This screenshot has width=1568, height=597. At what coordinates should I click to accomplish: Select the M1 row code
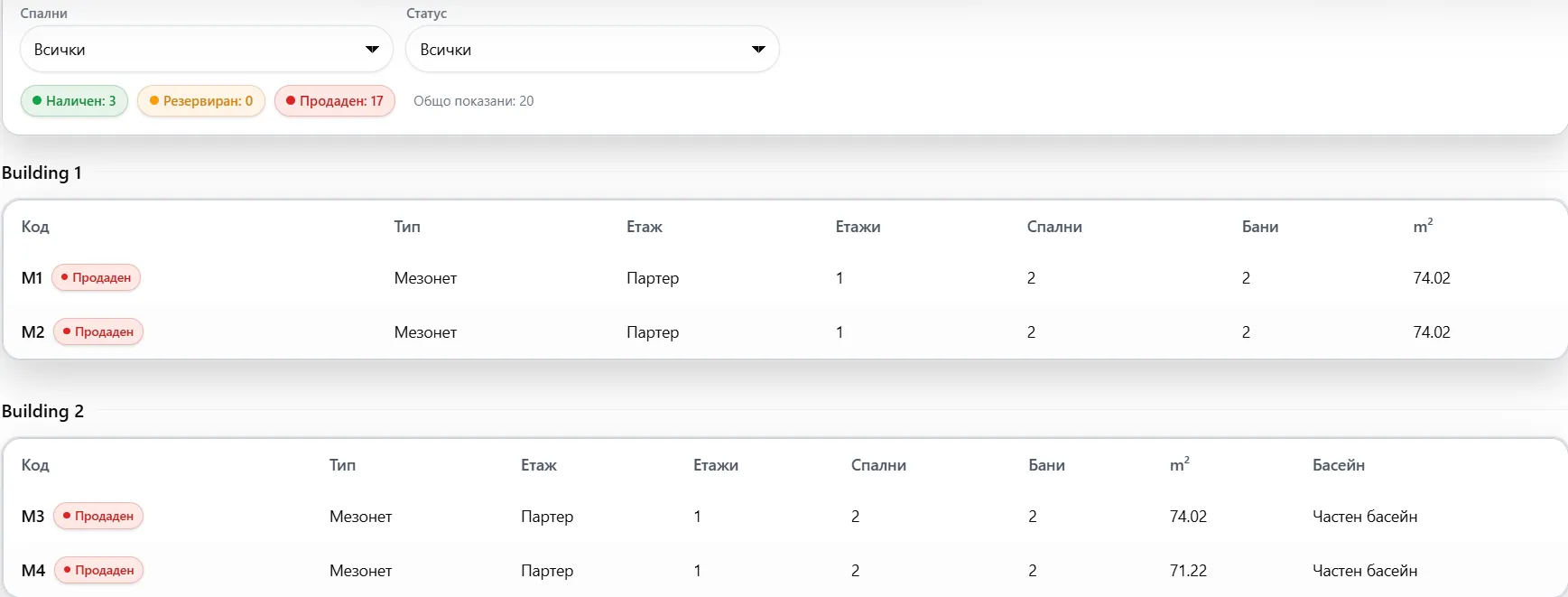tap(32, 278)
